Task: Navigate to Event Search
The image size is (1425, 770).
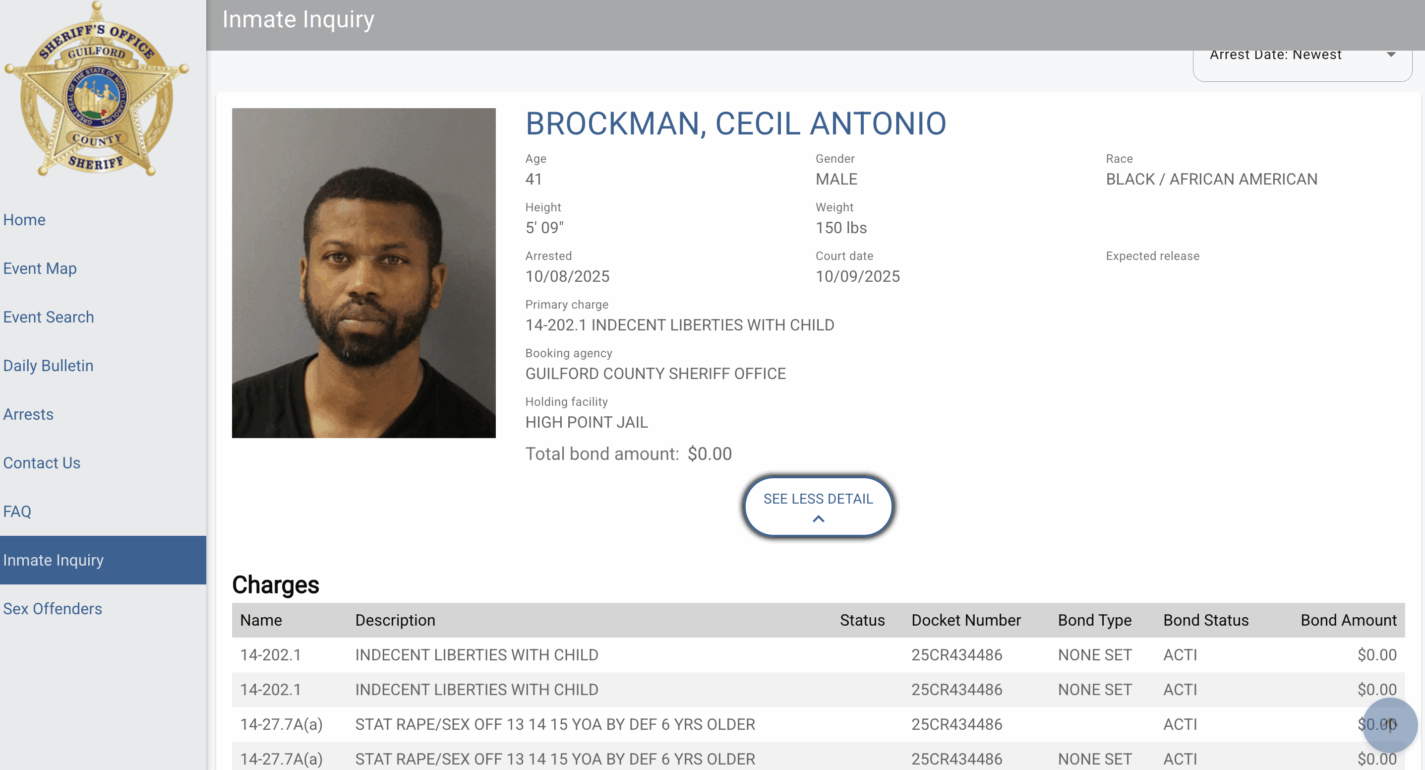Action: 49,317
